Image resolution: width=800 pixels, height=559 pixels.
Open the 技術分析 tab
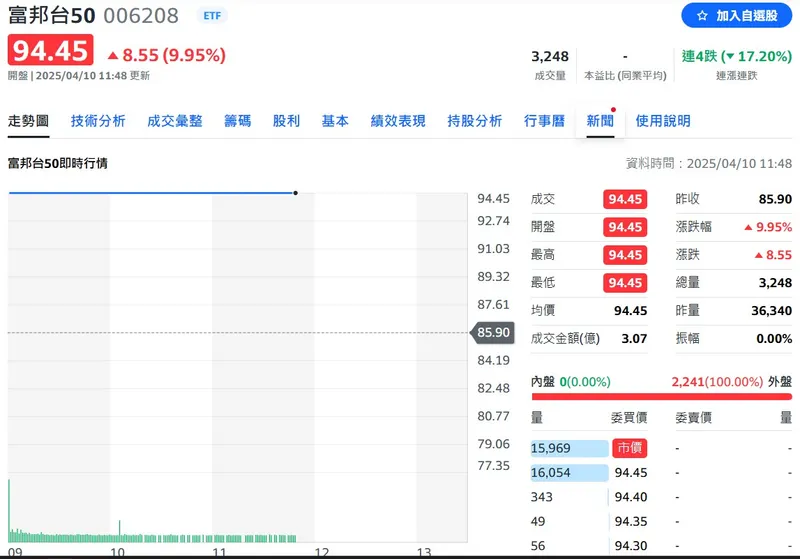[x=98, y=121]
